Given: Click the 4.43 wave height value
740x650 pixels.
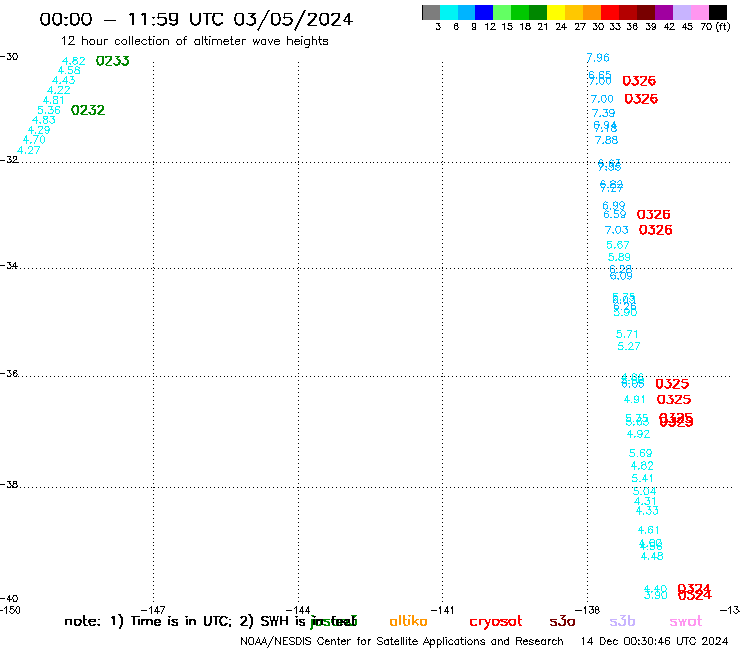Looking at the screenshot, I should [64, 80].
